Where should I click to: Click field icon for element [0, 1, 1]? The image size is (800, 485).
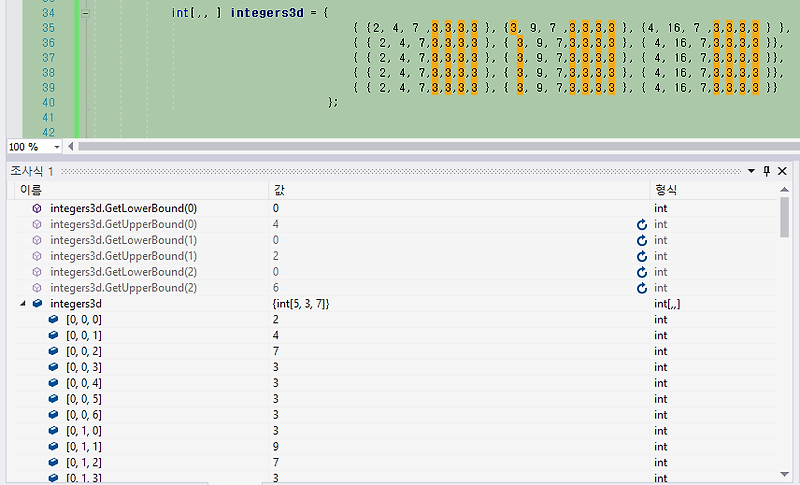point(53,446)
